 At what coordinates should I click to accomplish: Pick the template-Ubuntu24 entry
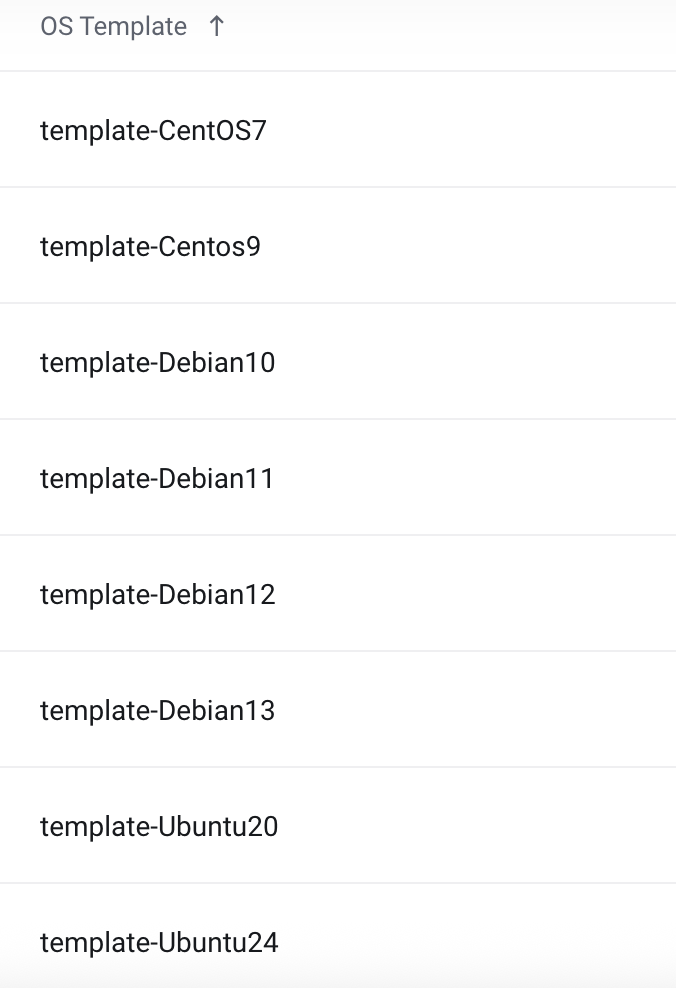click(x=338, y=936)
